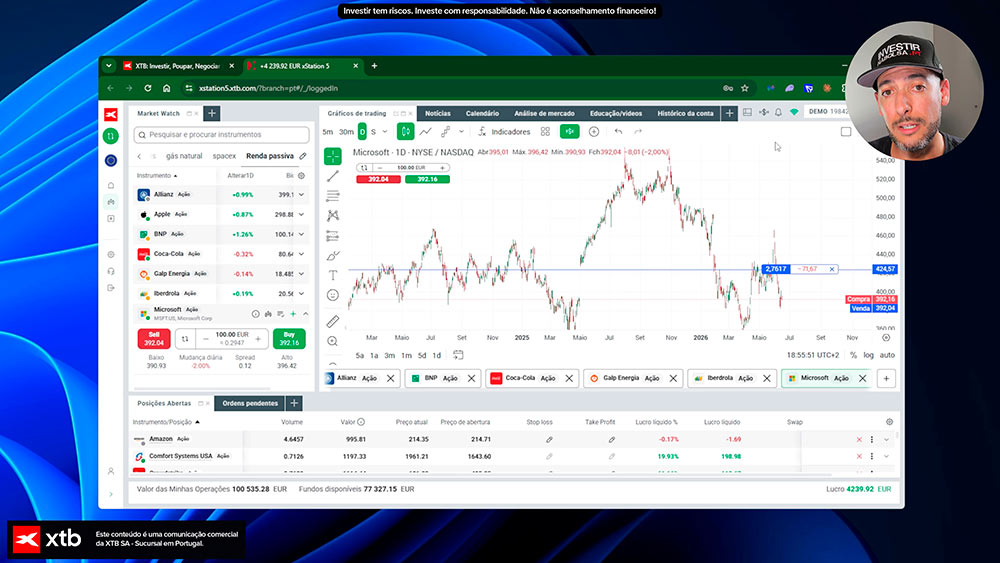Open the chart layout grid icon
Viewport: 1000px width, 563px height.
click(x=545, y=131)
